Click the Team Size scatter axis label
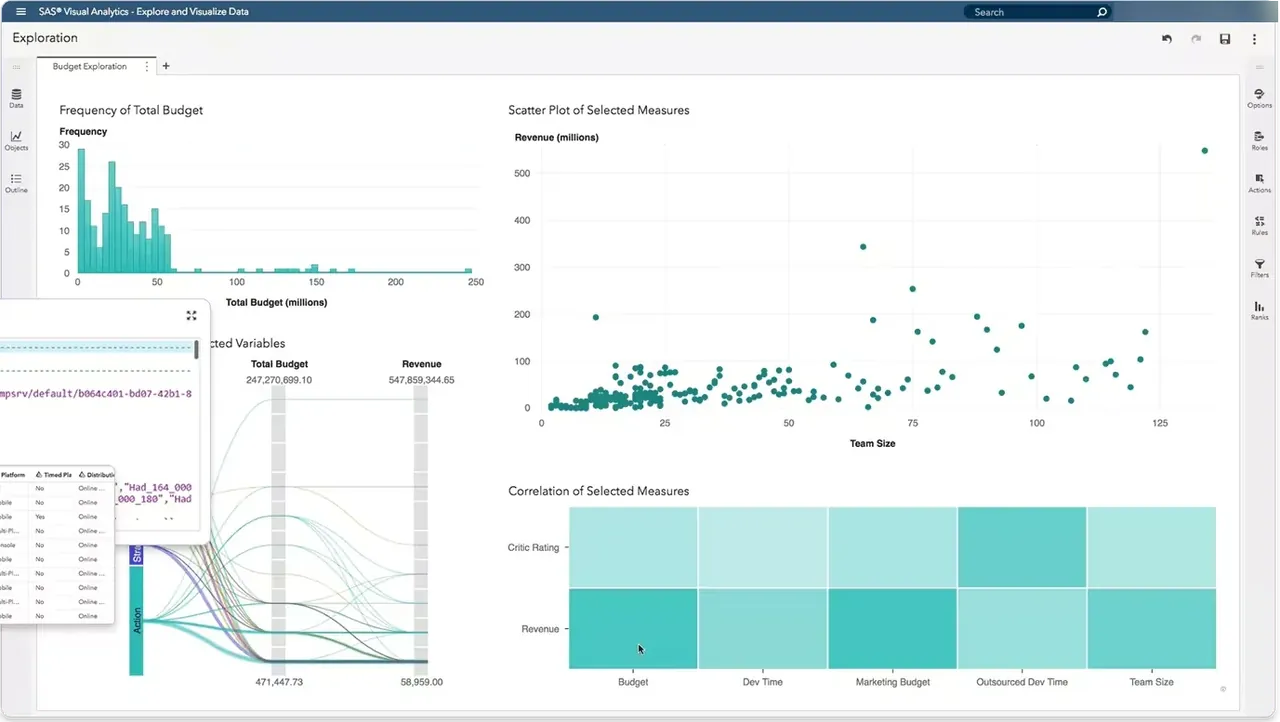The height and width of the screenshot is (722, 1280). click(872, 443)
